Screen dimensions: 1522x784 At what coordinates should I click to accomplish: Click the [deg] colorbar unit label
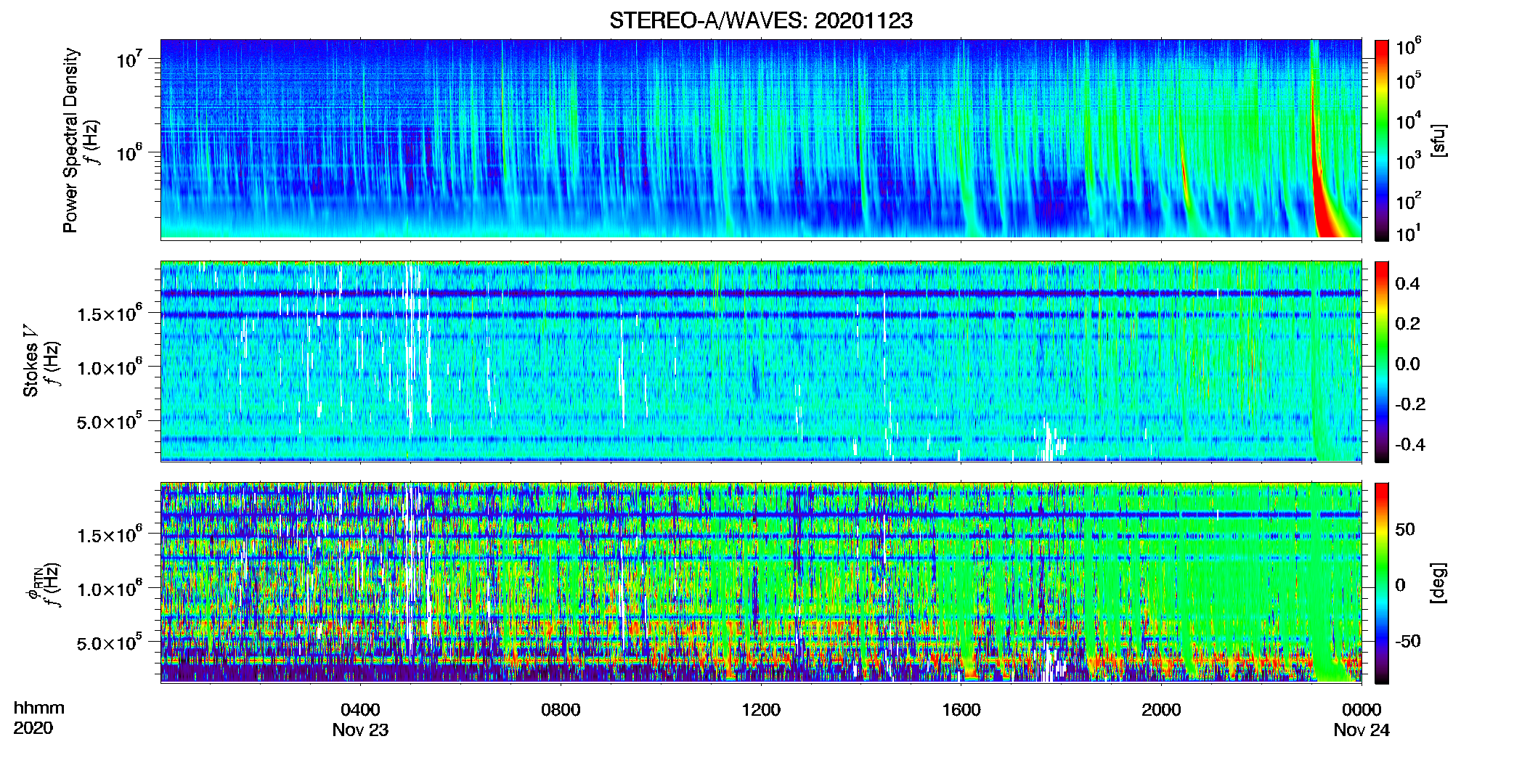(x=1438, y=583)
